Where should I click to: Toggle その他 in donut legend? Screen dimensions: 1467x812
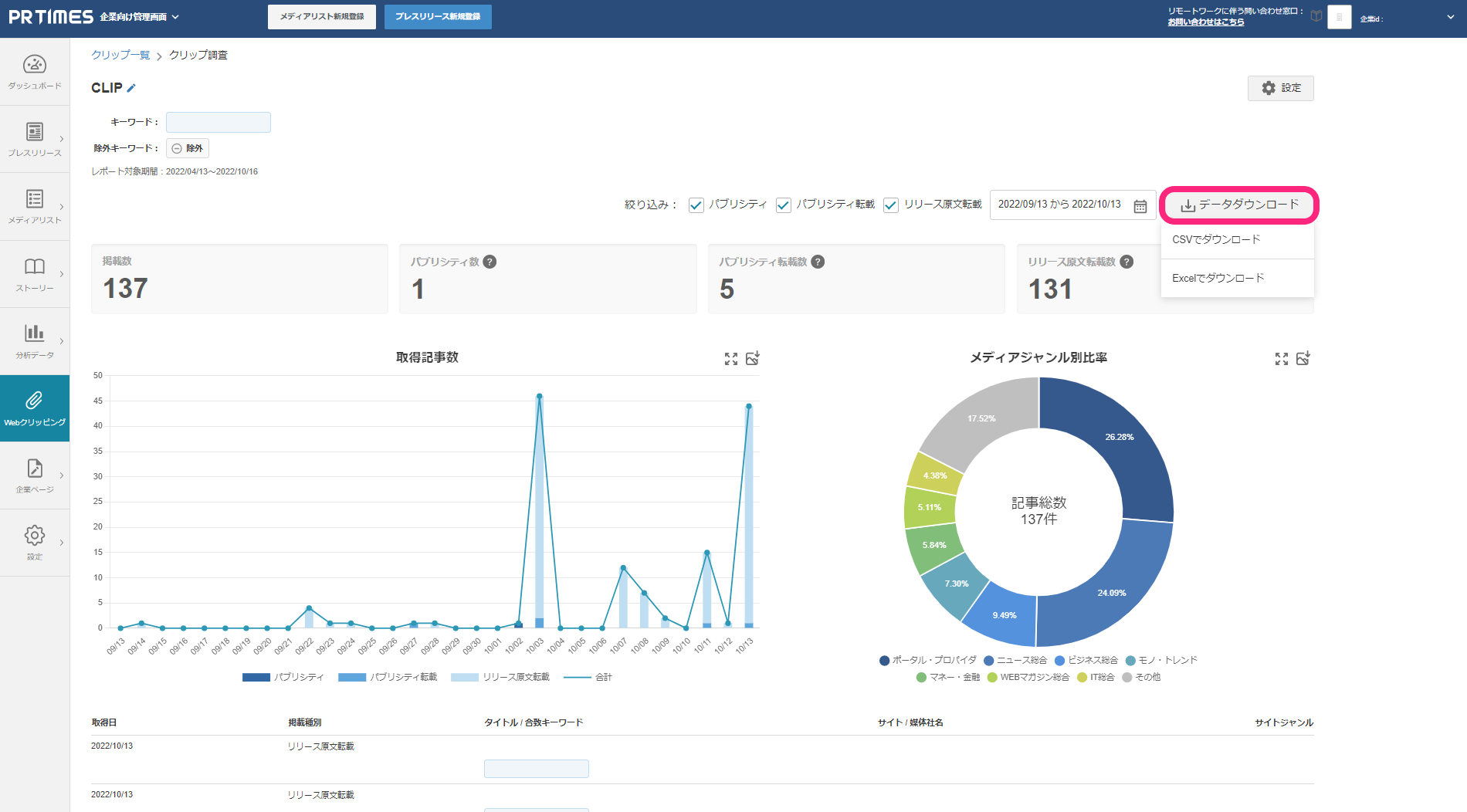click(1141, 677)
